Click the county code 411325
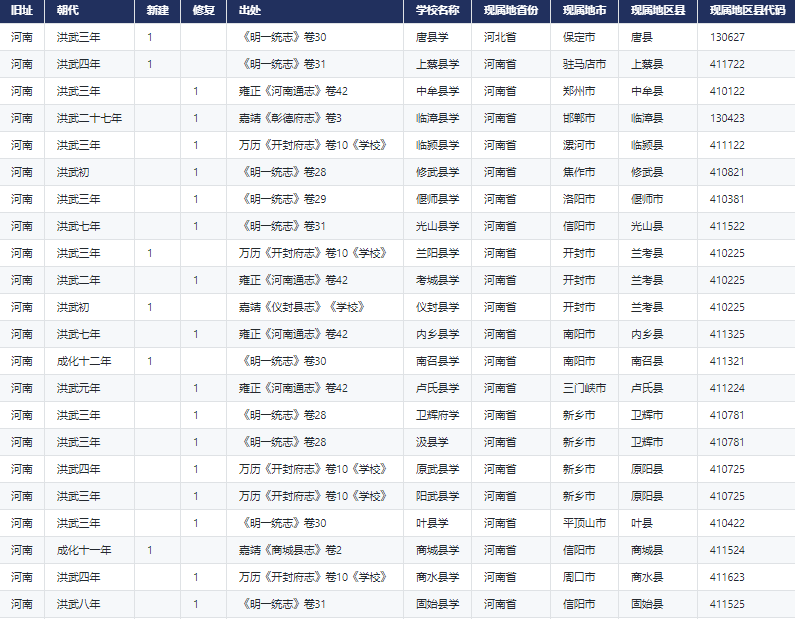This screenshot has width=795, height=619. click(x=727, y=334)
